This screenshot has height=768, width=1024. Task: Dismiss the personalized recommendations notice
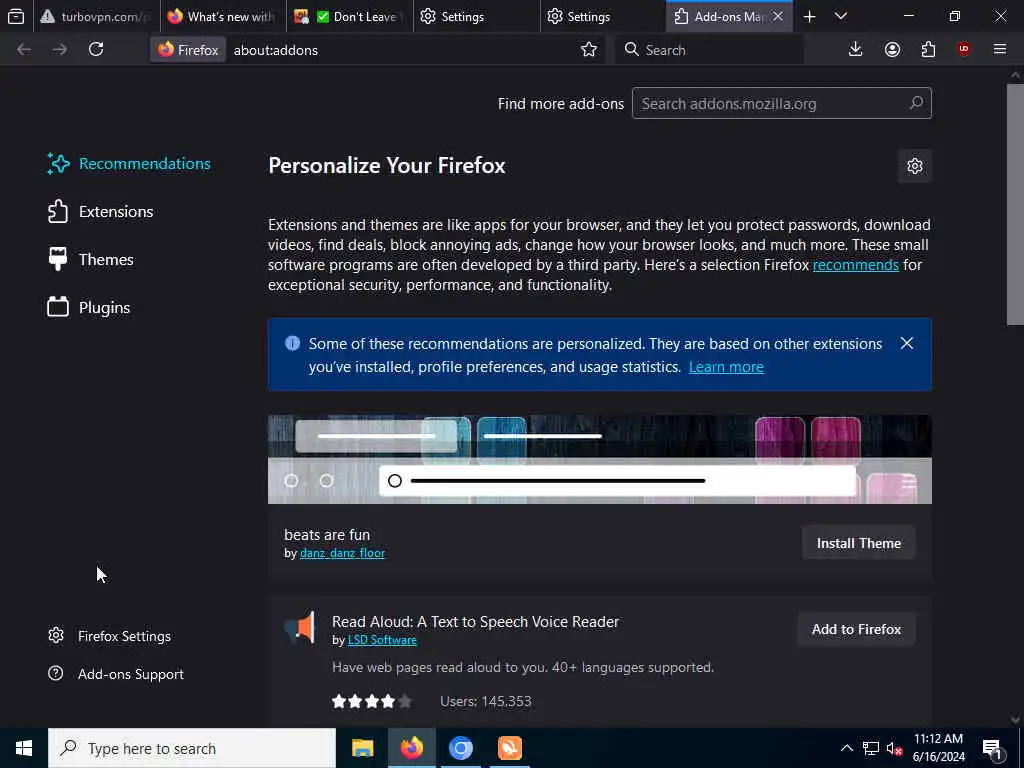coord(906,344)
